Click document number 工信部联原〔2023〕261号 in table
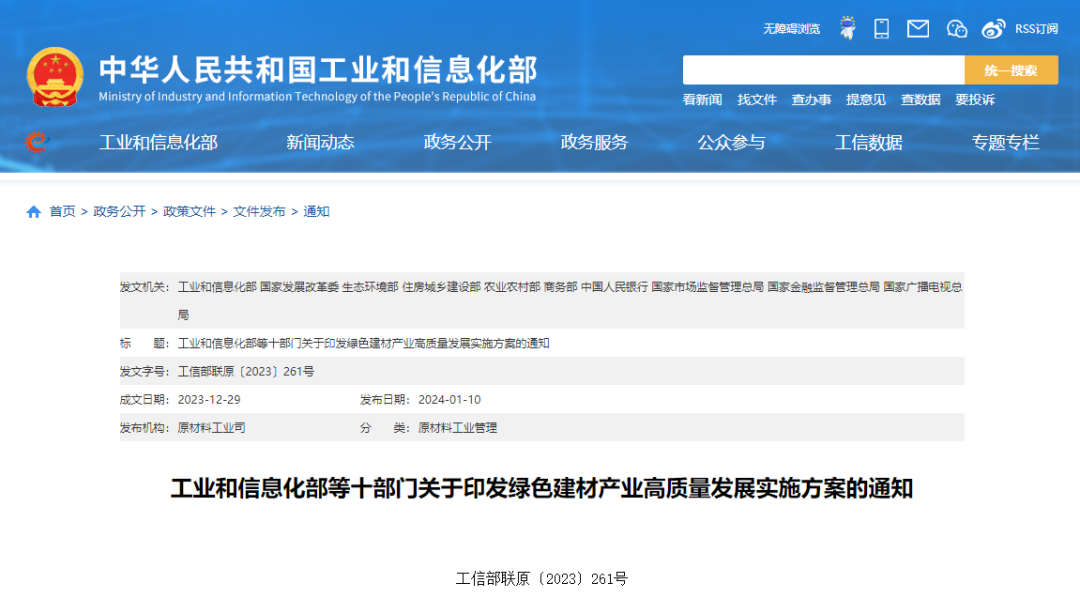Image resolution: width=1080 pixels, height=614 pixels. (x=246, y=371)
